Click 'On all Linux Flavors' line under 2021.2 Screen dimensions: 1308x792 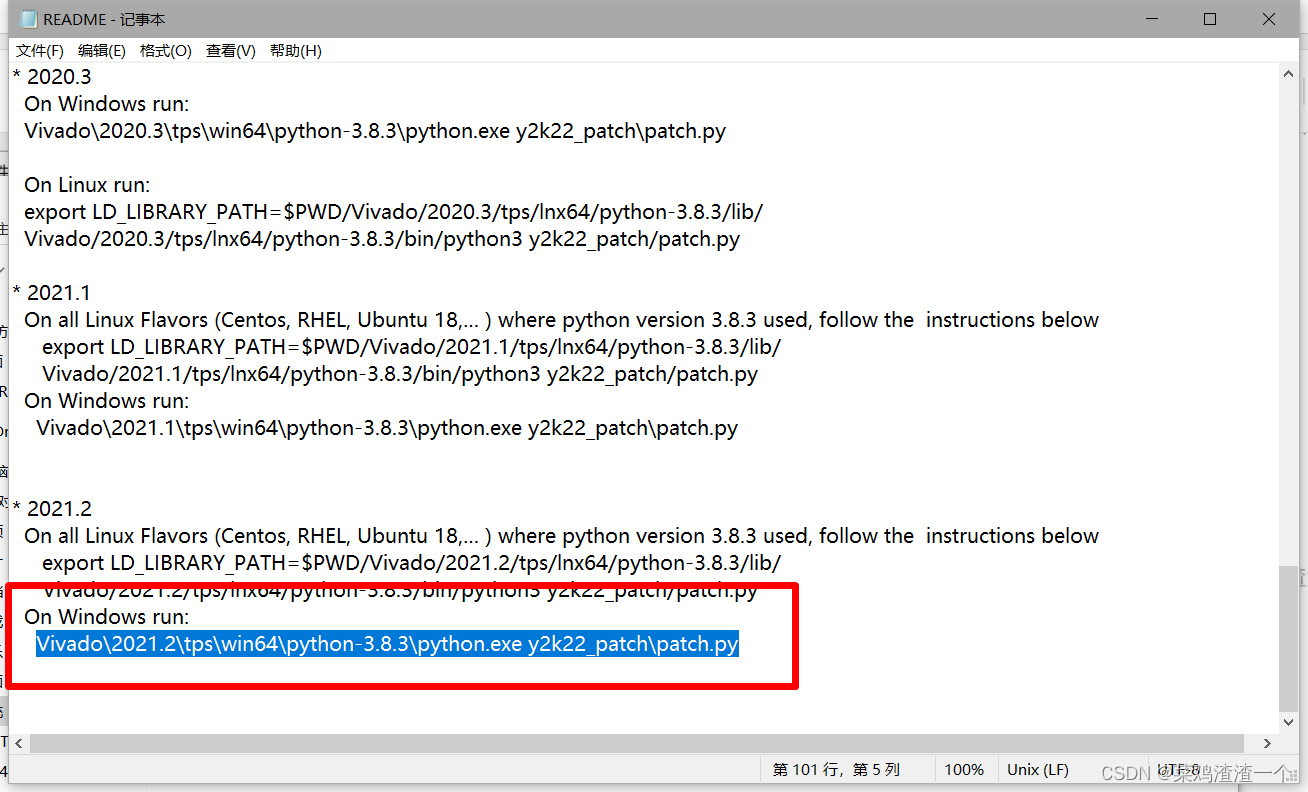(x=561, y=536)
